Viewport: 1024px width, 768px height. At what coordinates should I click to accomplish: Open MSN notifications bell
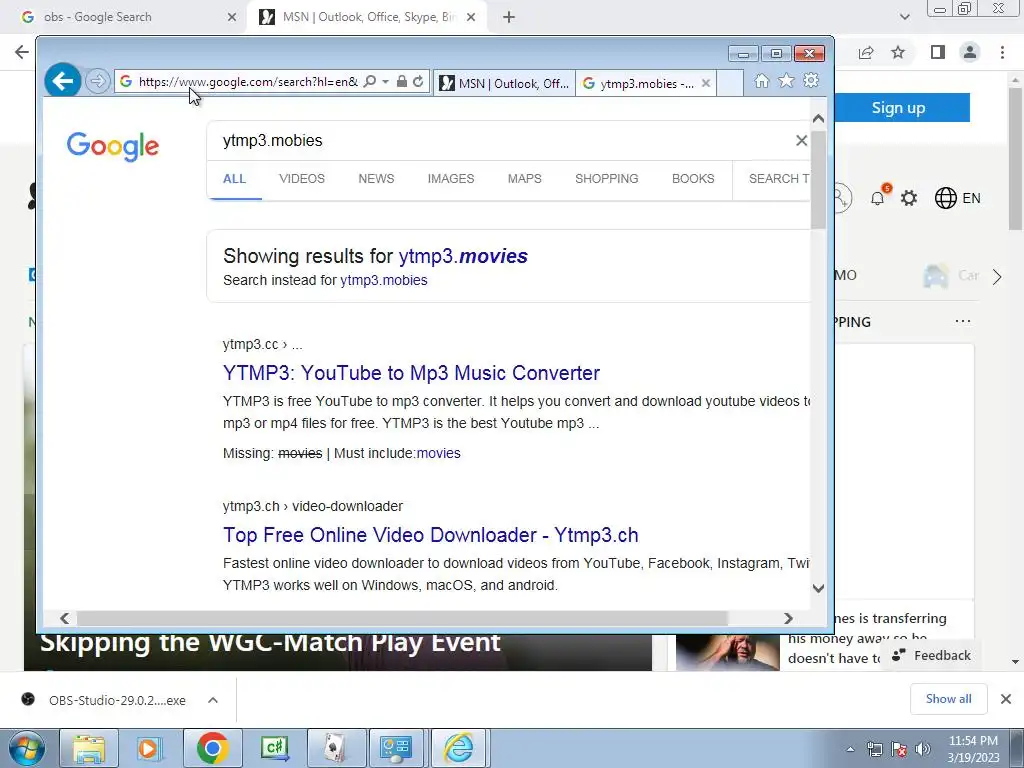[x=878, y=198]
